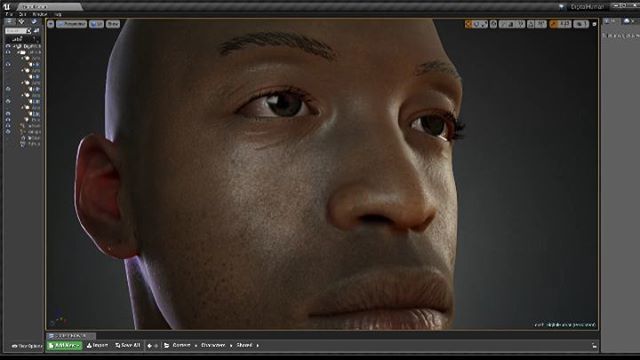640x360 pixels.
Task: Select the translate gizmo tool
Action: coord(469,24)
